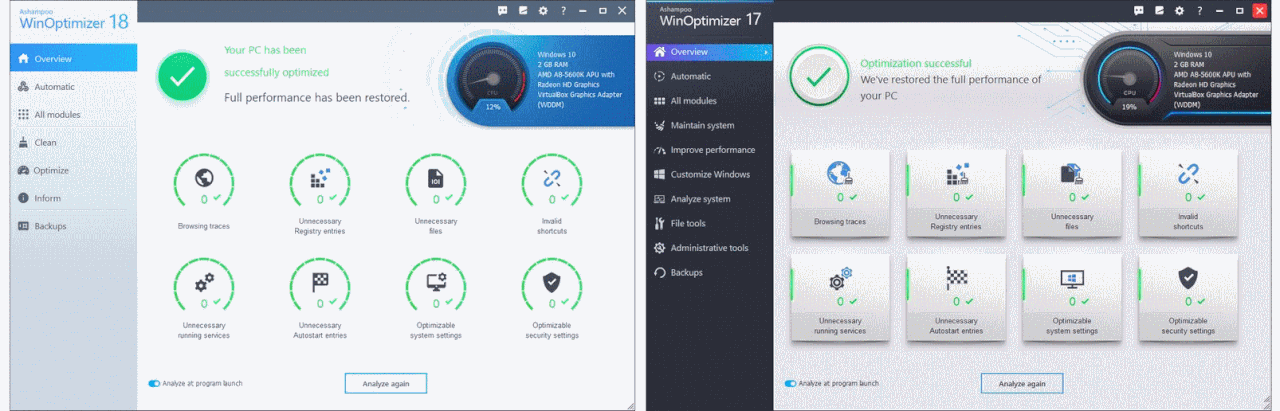Click Unnecessary Registry entries tile in WinOptimizer 17
This screenshot has width=1280, height=411.
(x=956, y=193)
